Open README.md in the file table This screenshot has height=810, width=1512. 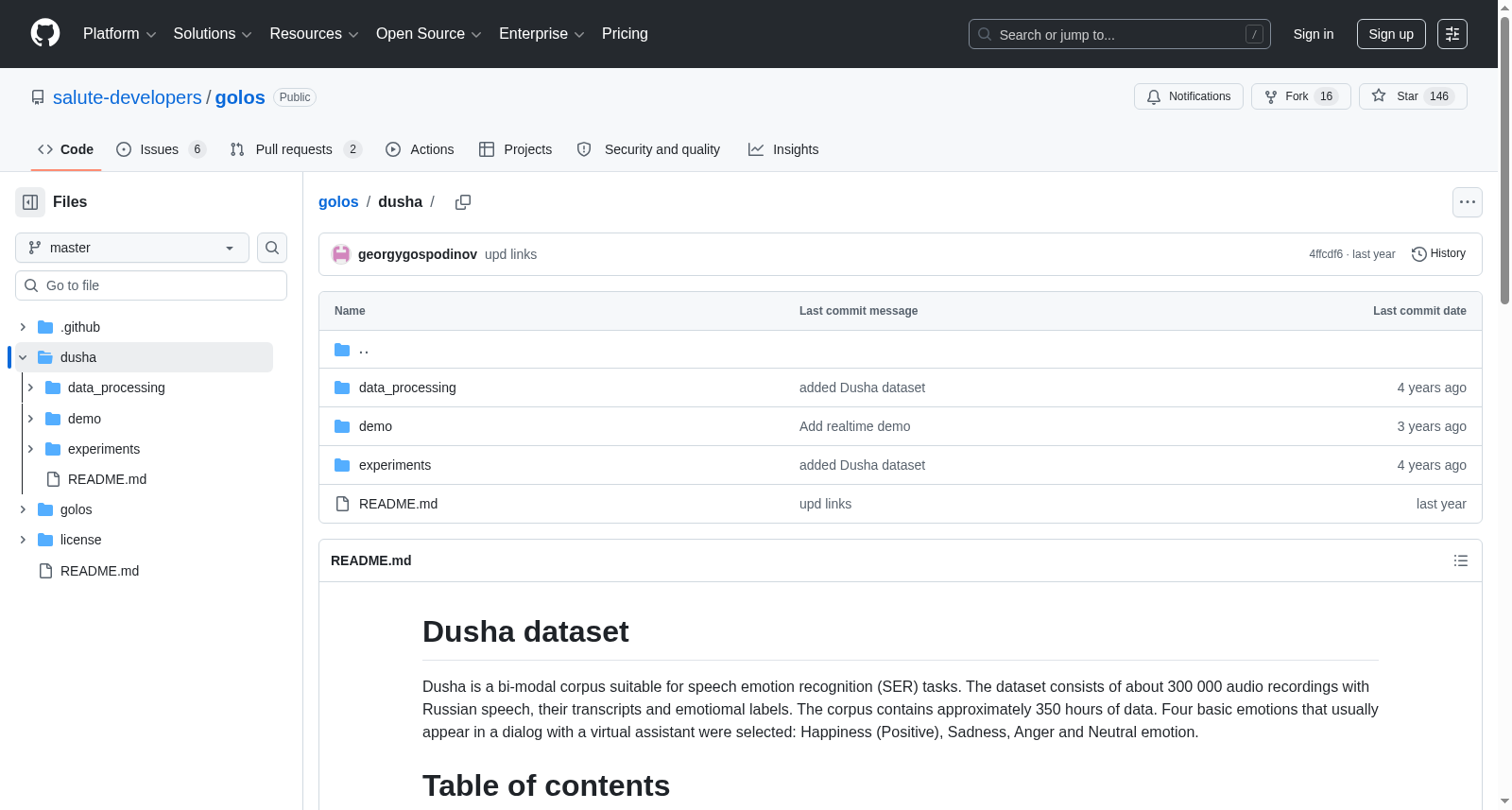coord(398,504)
